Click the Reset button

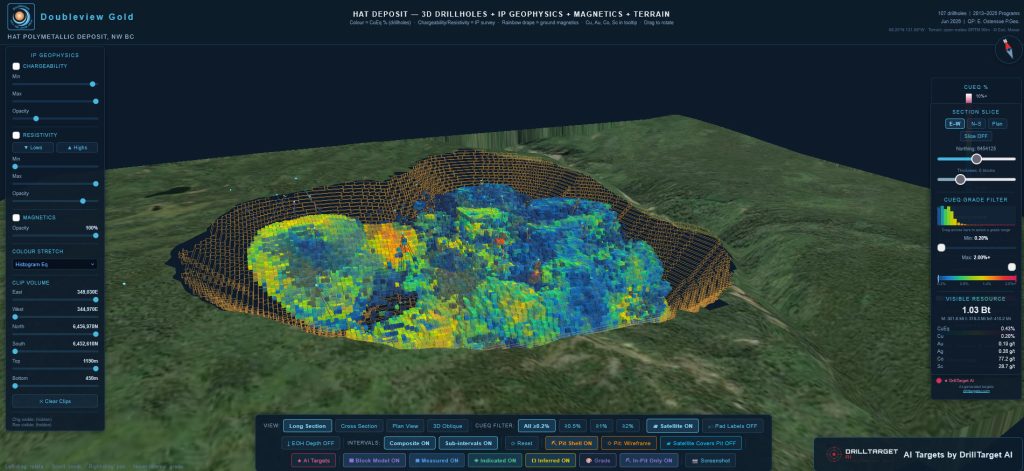click(522, 443)
